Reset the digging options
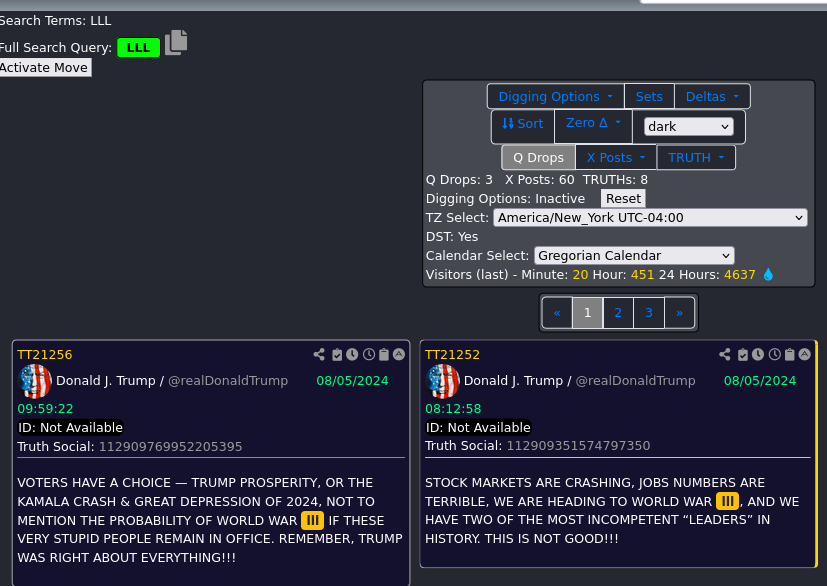The image size is (827, 586). pos(623,199)
